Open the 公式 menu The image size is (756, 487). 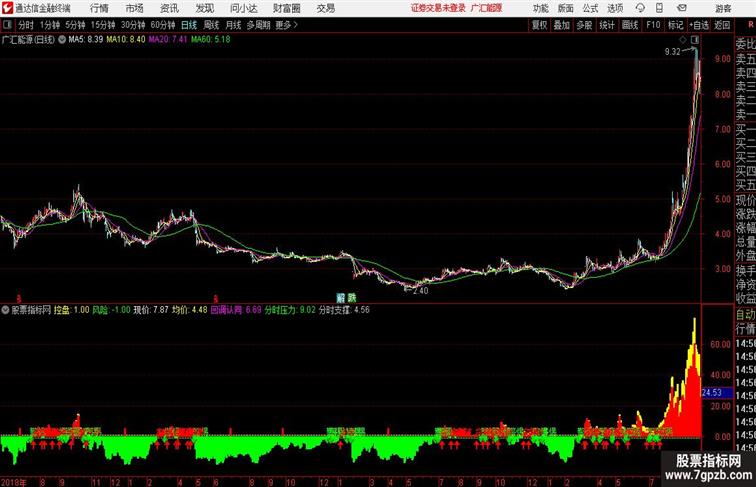[x=590, y=8]
